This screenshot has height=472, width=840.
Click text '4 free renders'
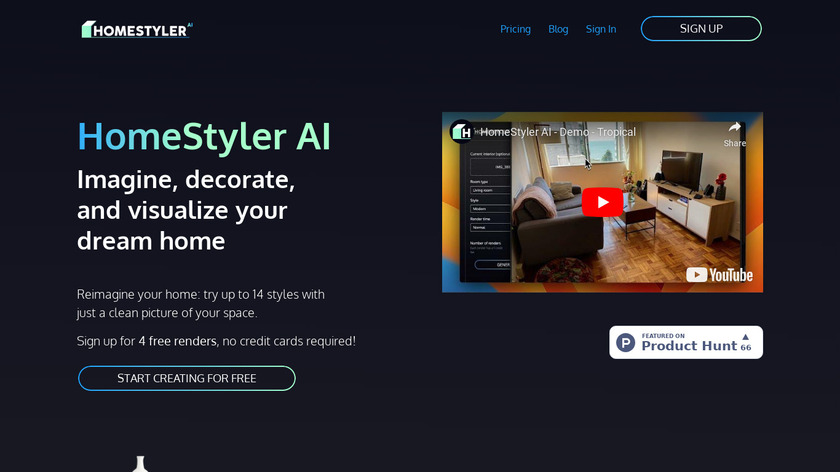pyautogui.click(x=177, y=341)
